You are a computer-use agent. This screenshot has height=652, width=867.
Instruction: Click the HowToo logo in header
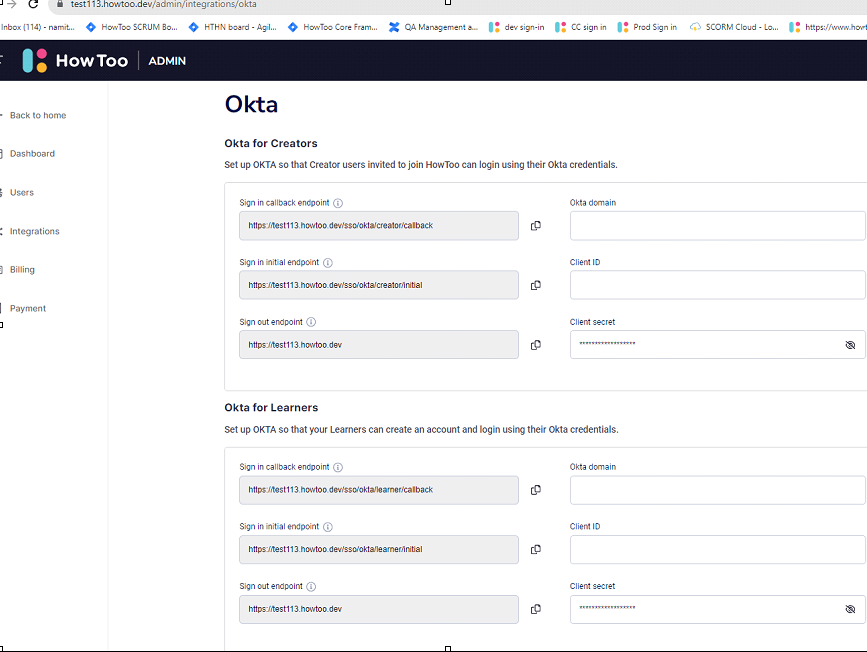[76, 61]
